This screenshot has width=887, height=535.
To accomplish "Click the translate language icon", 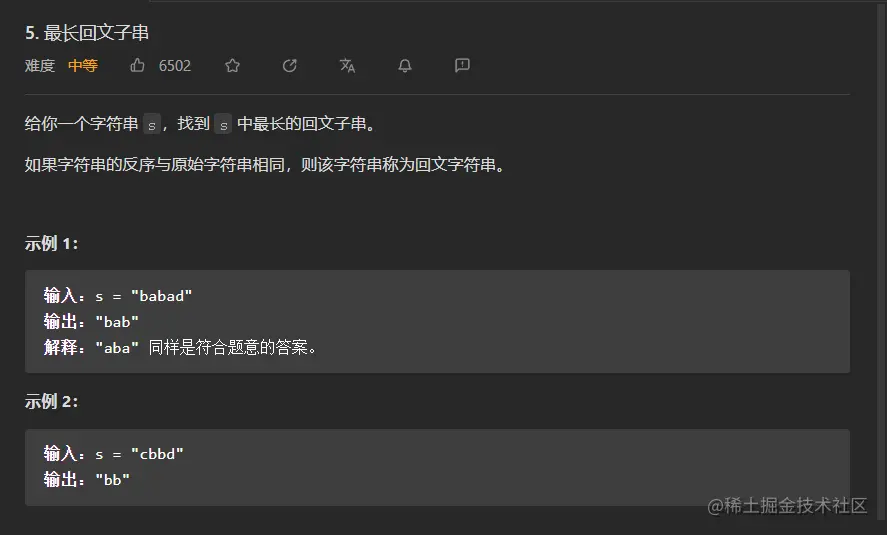I will [x=347, y=66].
